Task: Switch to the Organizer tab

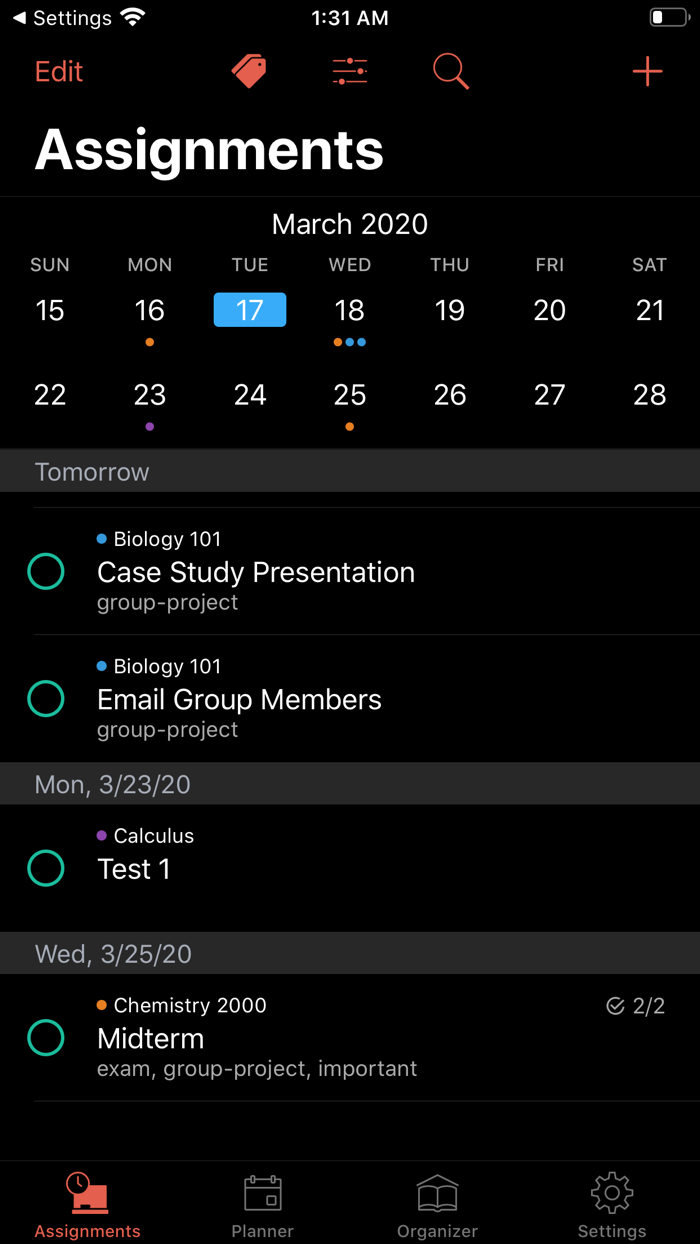Action: tap(437, 1204)
